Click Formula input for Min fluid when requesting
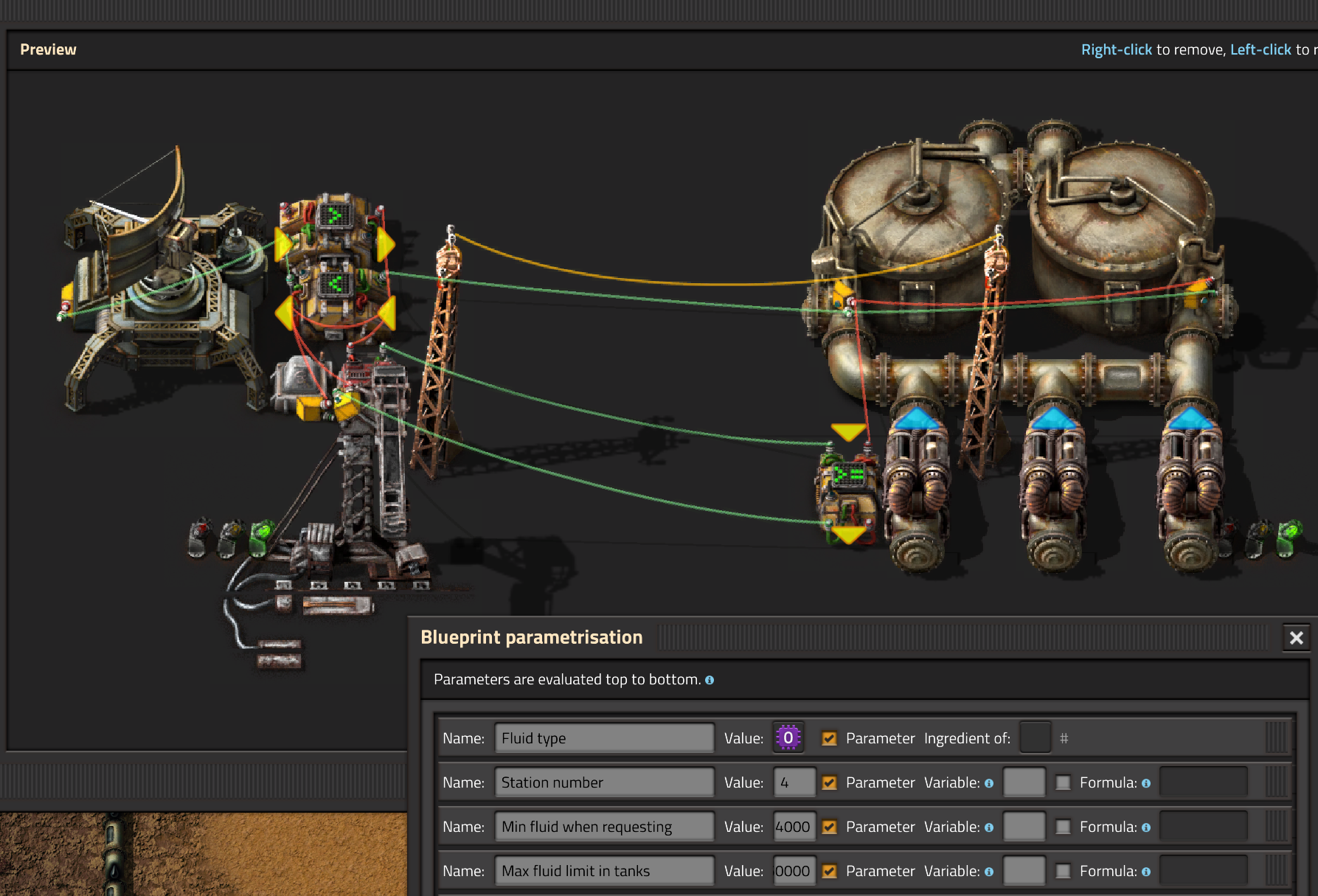This screenshot has height=896, width=1318. tap(1204, 826)
